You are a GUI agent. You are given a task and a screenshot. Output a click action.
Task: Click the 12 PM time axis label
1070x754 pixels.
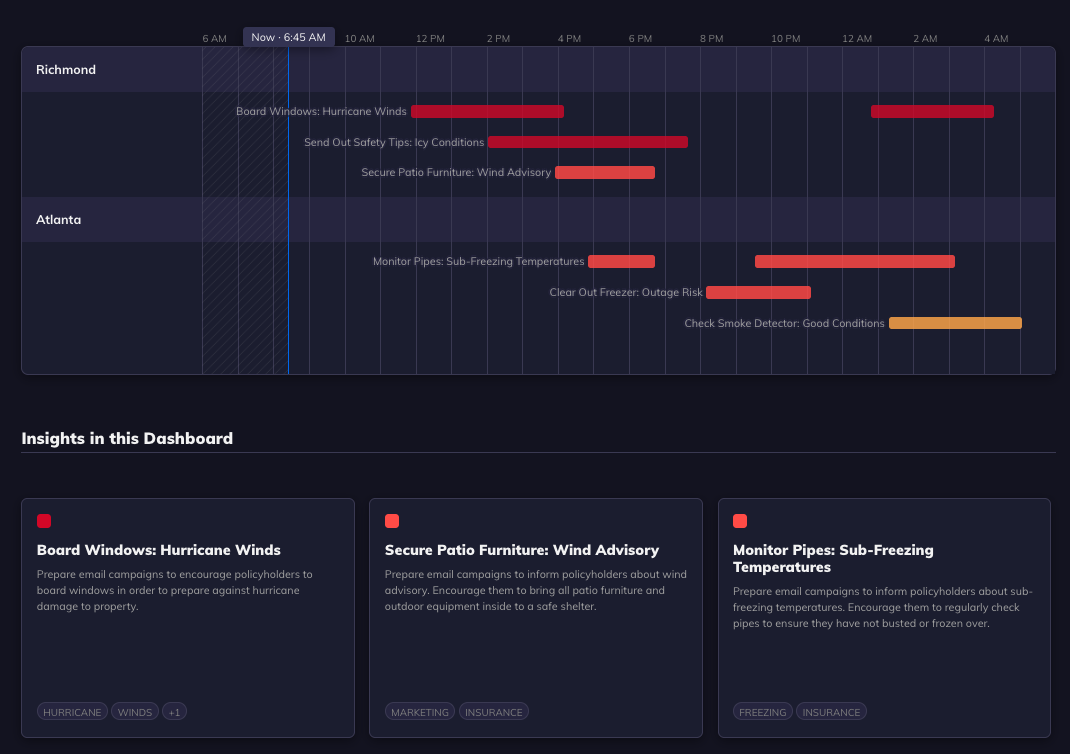tap(431, 39)
